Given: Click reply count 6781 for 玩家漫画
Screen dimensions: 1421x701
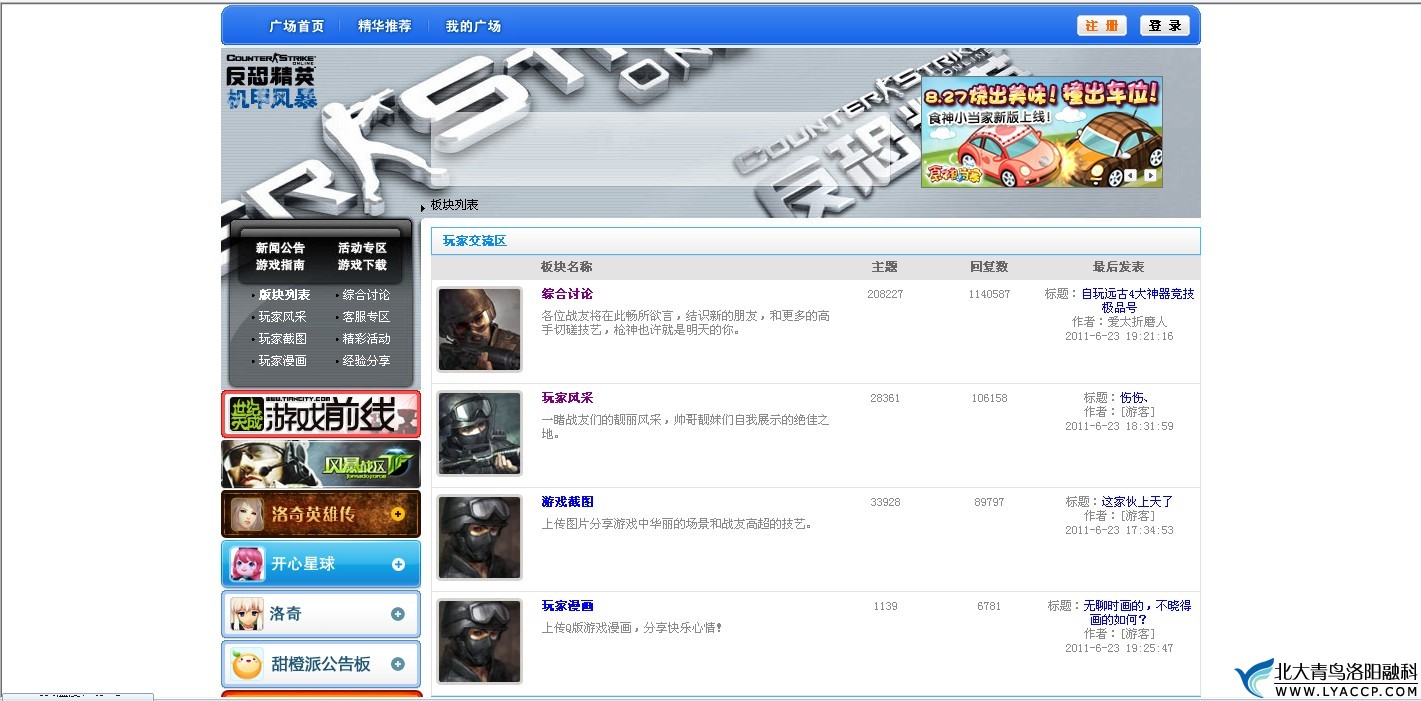Looking at the screenshot, I should point(989,606).
